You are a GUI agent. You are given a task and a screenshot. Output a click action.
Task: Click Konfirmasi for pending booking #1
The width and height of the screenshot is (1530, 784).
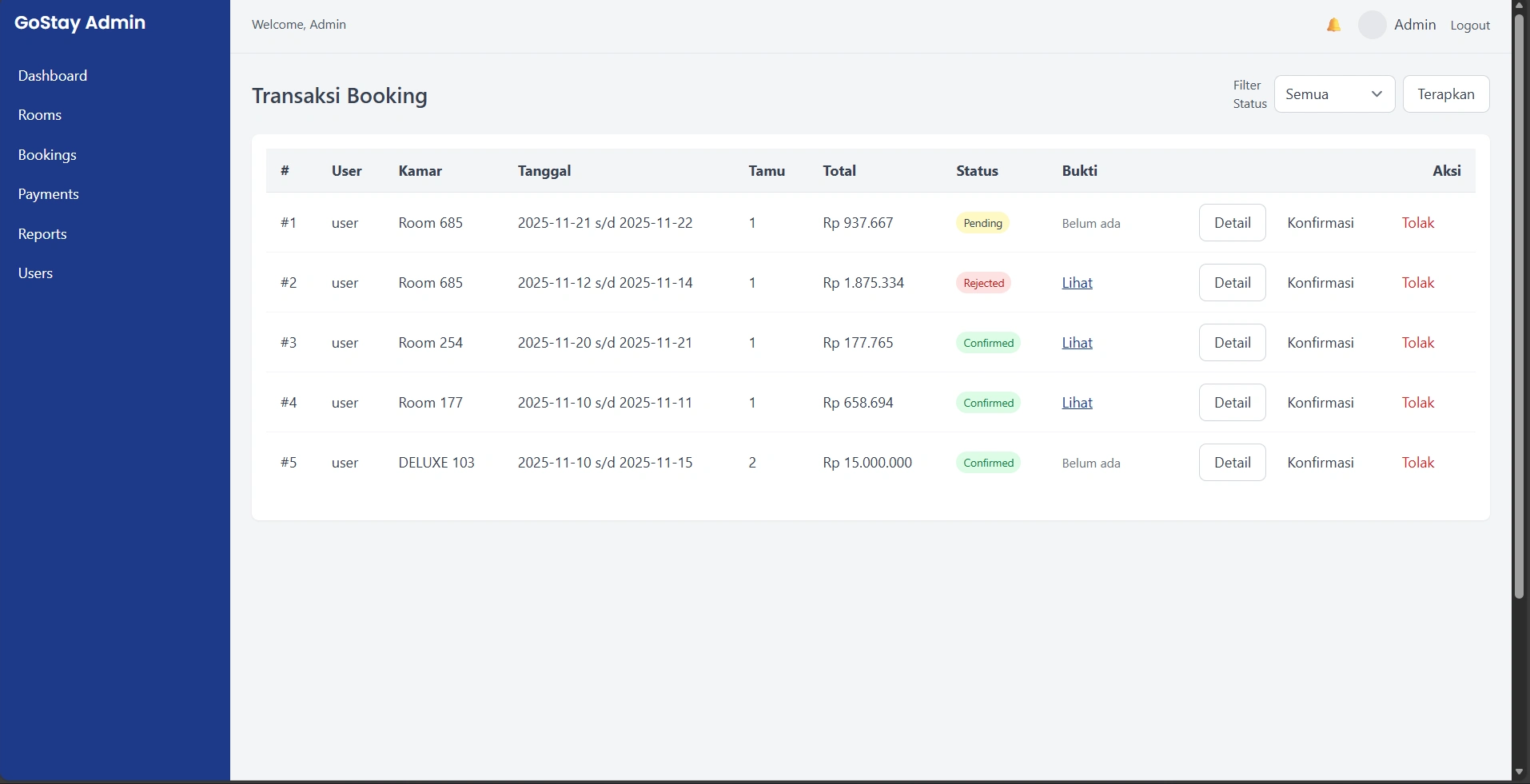point(1320,223)
